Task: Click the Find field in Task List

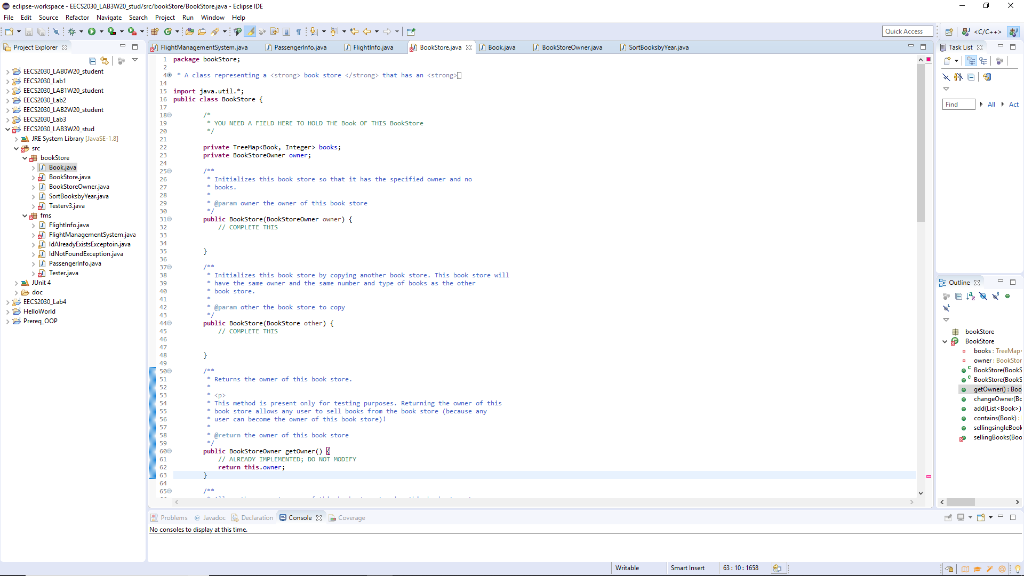Action: tap(958, 104)
